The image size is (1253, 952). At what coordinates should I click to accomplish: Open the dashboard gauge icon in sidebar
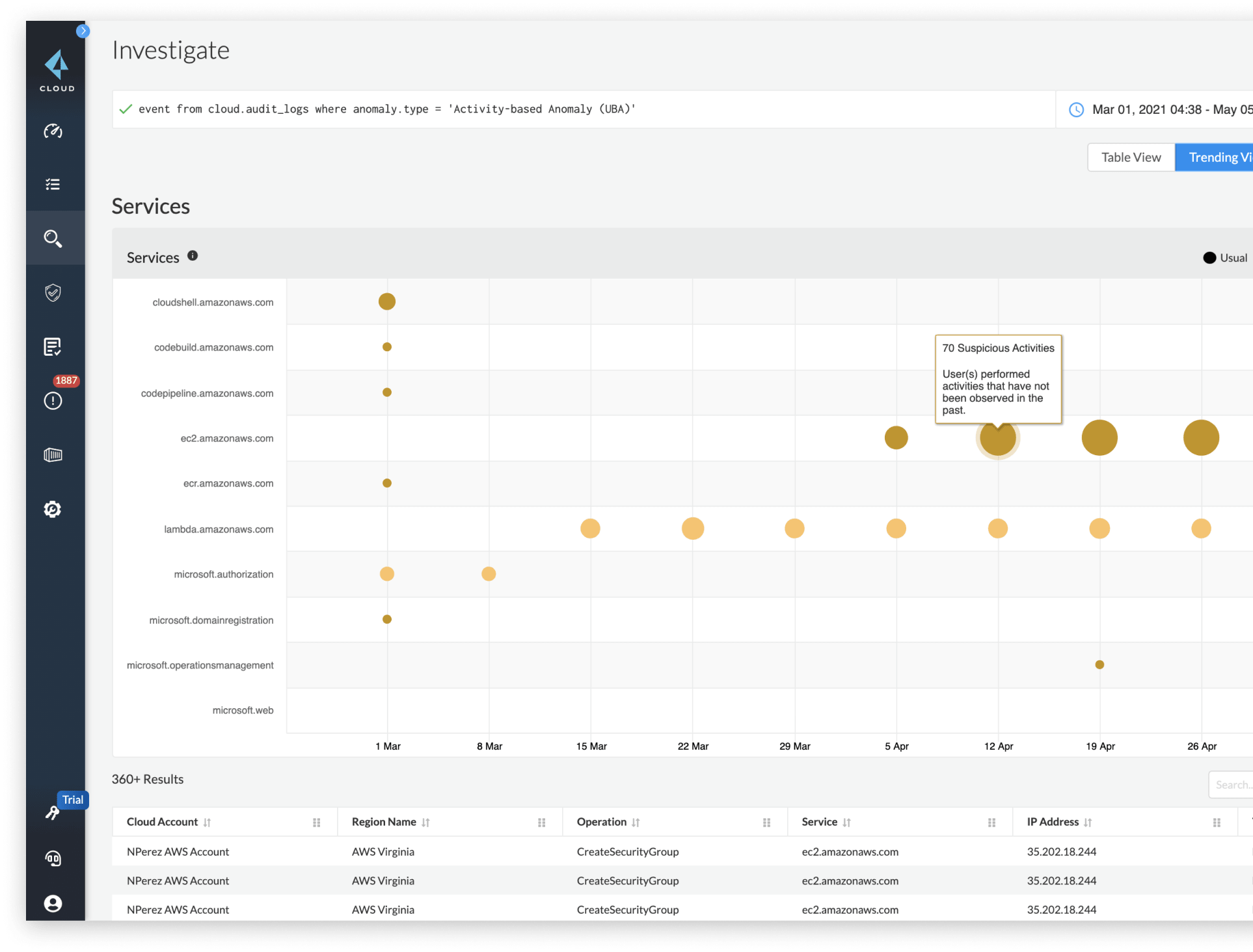pos(53,131)
